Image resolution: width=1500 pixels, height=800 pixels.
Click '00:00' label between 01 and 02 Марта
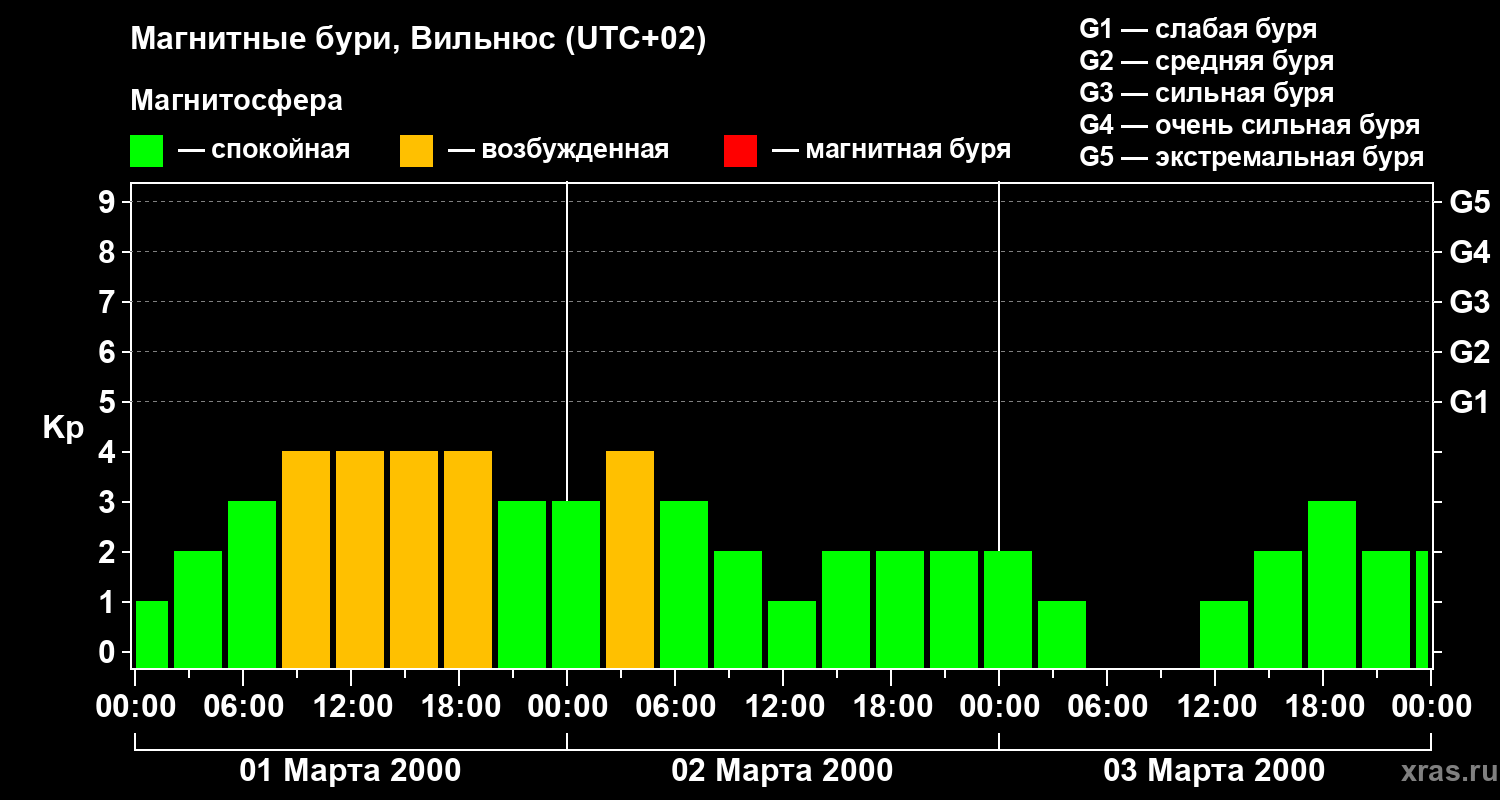pos(567,707)
